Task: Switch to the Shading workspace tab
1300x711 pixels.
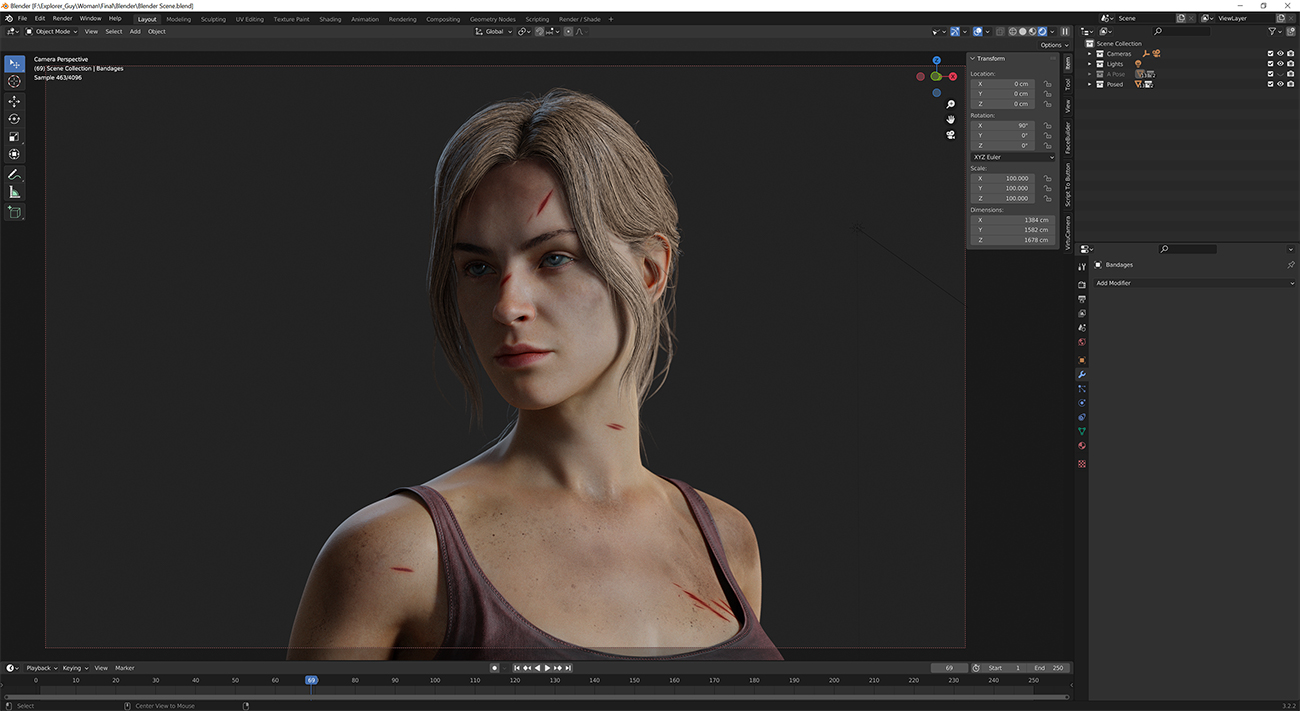Action: [330, 18]
